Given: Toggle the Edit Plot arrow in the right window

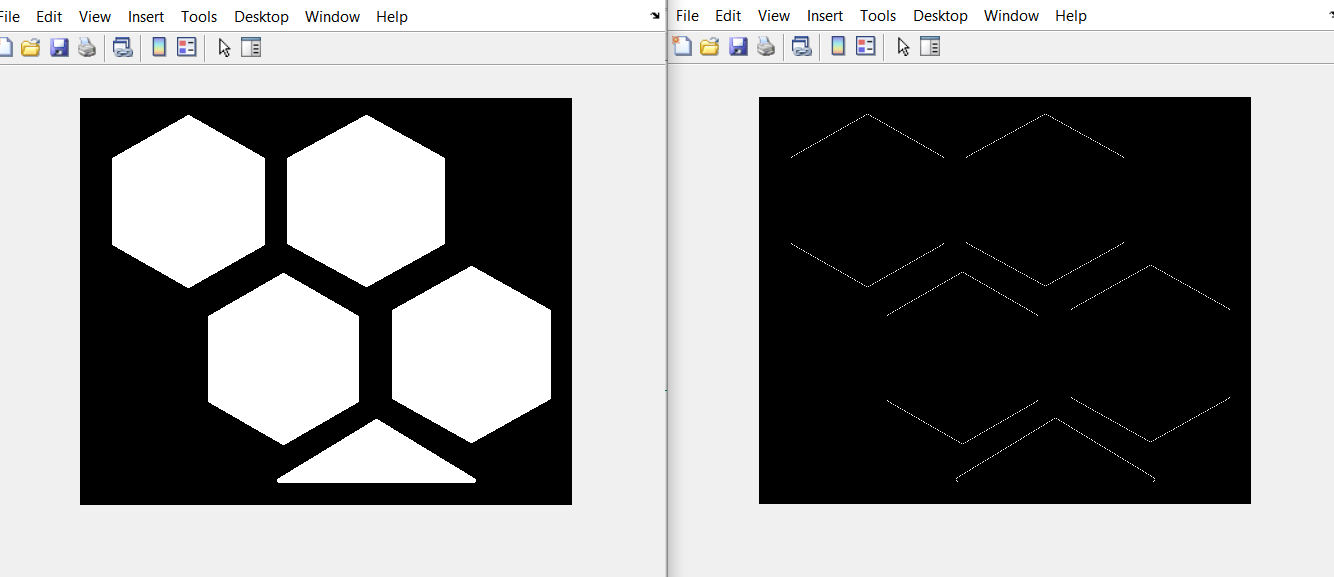Looking at the screenshot, I should [901, 46].
